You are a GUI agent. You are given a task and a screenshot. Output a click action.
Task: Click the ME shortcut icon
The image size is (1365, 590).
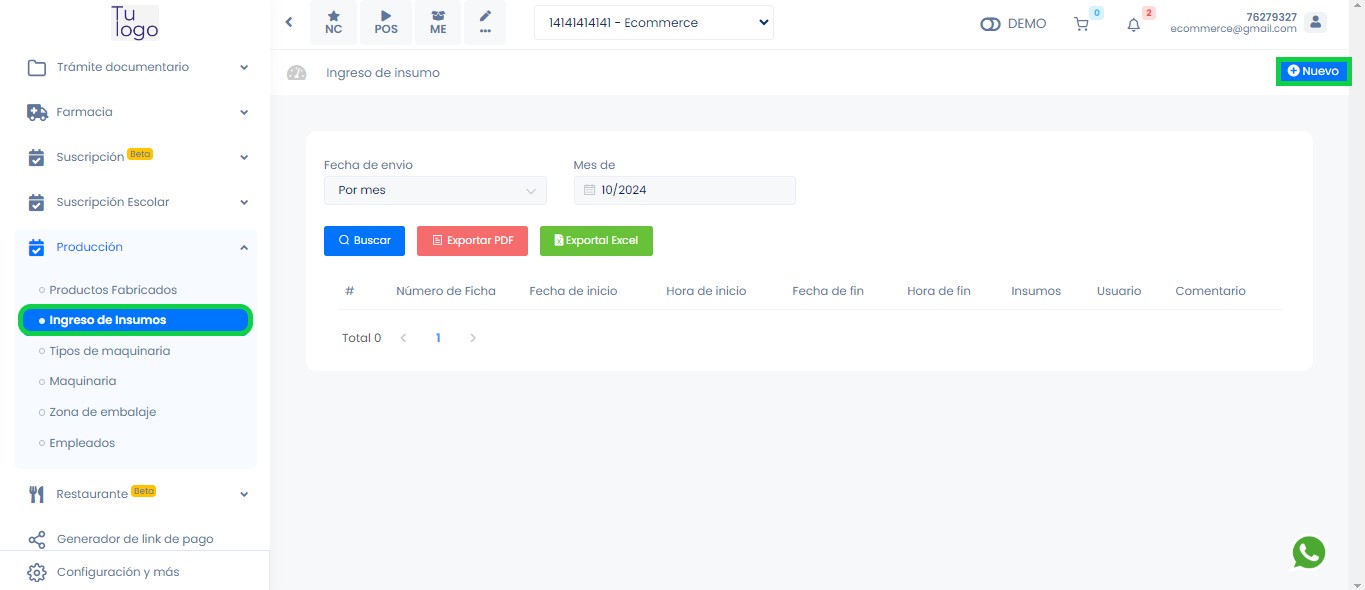tap(438, 23)
